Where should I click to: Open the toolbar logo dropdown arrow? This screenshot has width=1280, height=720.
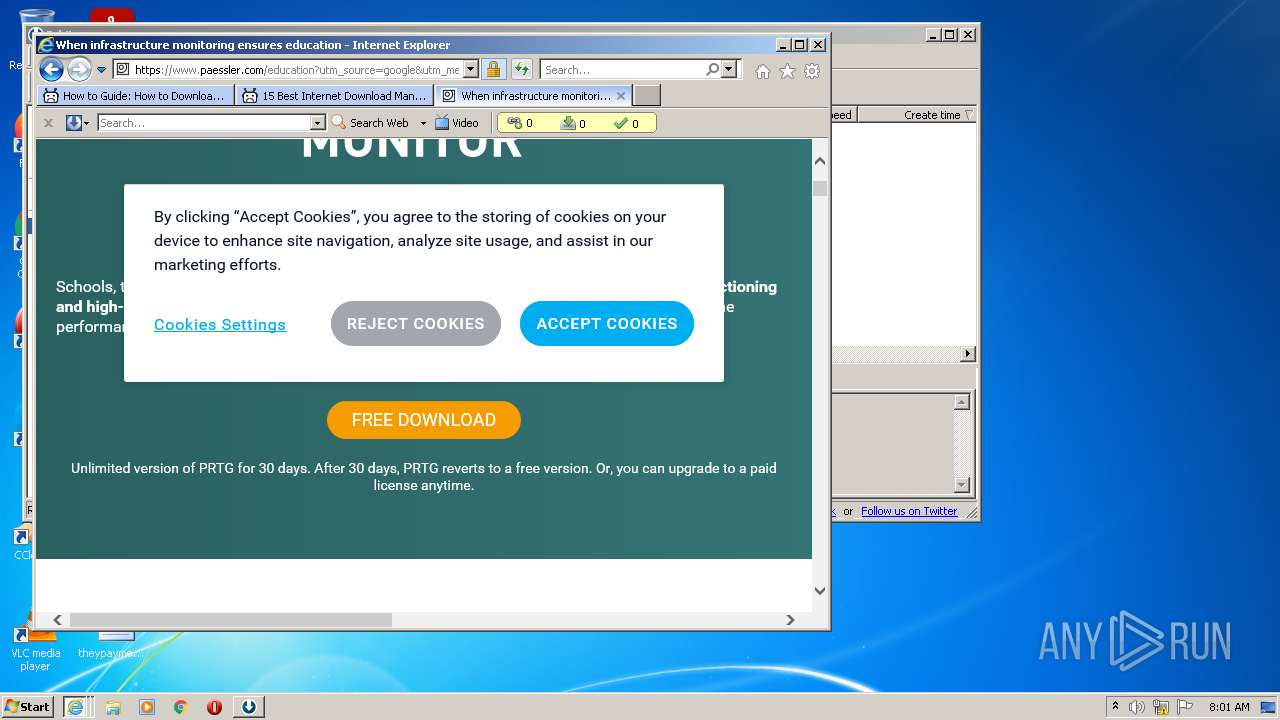(87, 123)
